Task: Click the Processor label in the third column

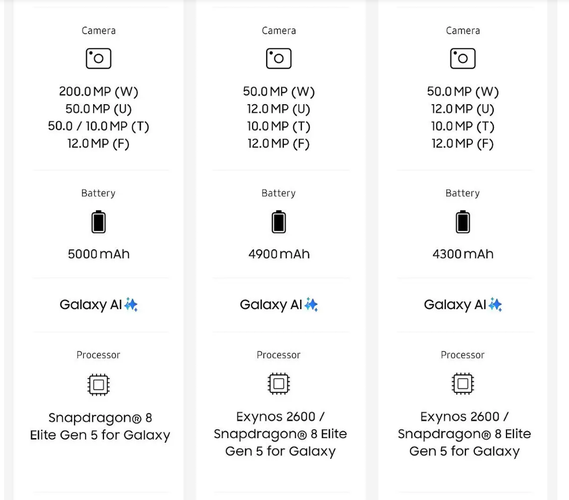Action: coord(462,355)
